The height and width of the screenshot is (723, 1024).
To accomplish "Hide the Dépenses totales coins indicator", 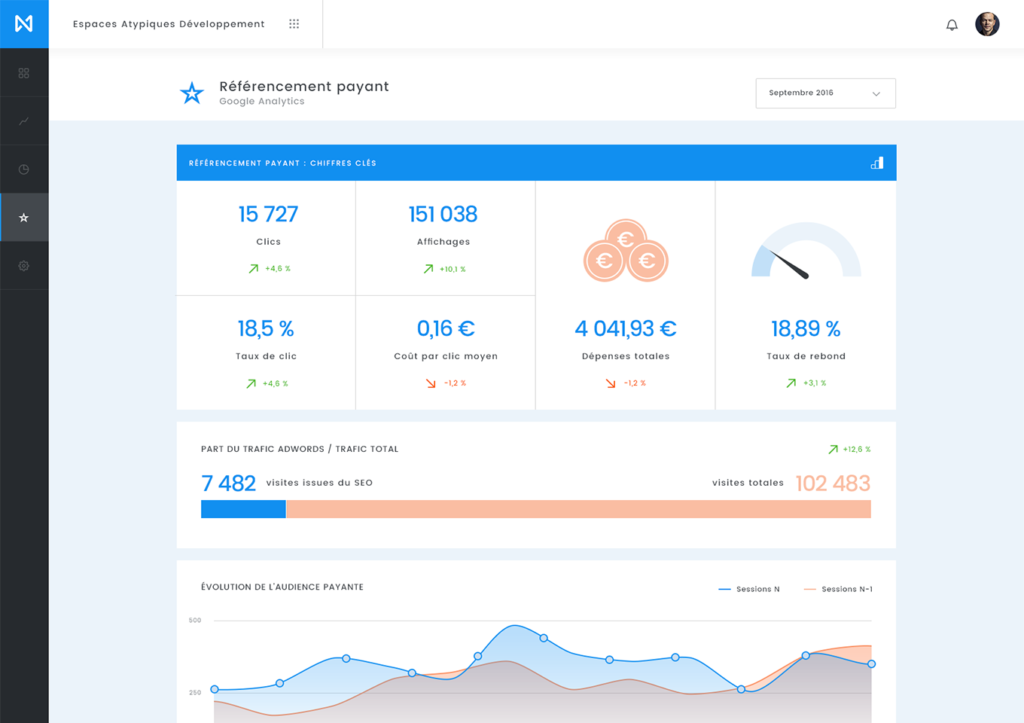I will coord(625,250).
